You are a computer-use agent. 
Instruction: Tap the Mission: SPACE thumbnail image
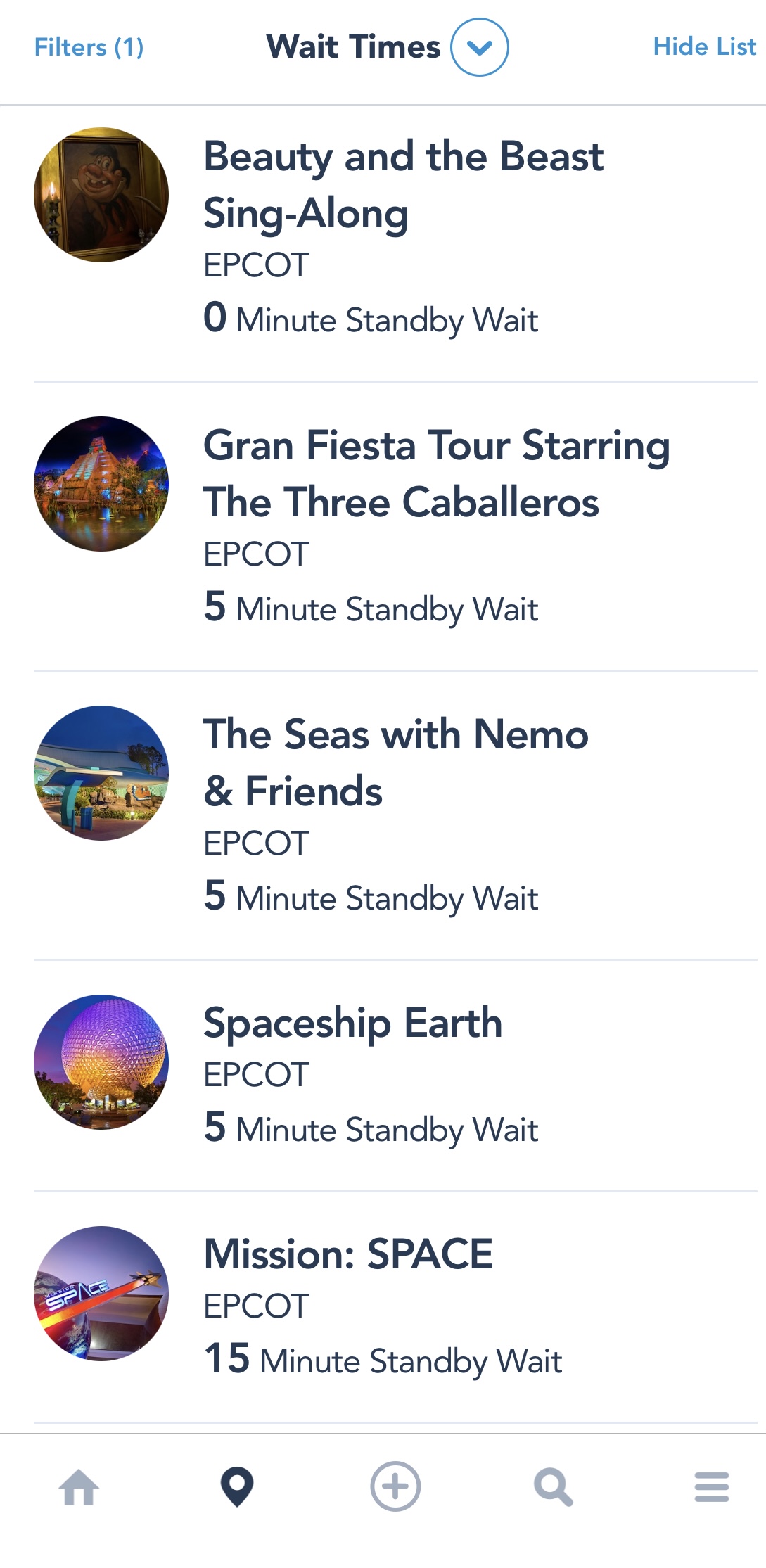tap(101, 1294)
